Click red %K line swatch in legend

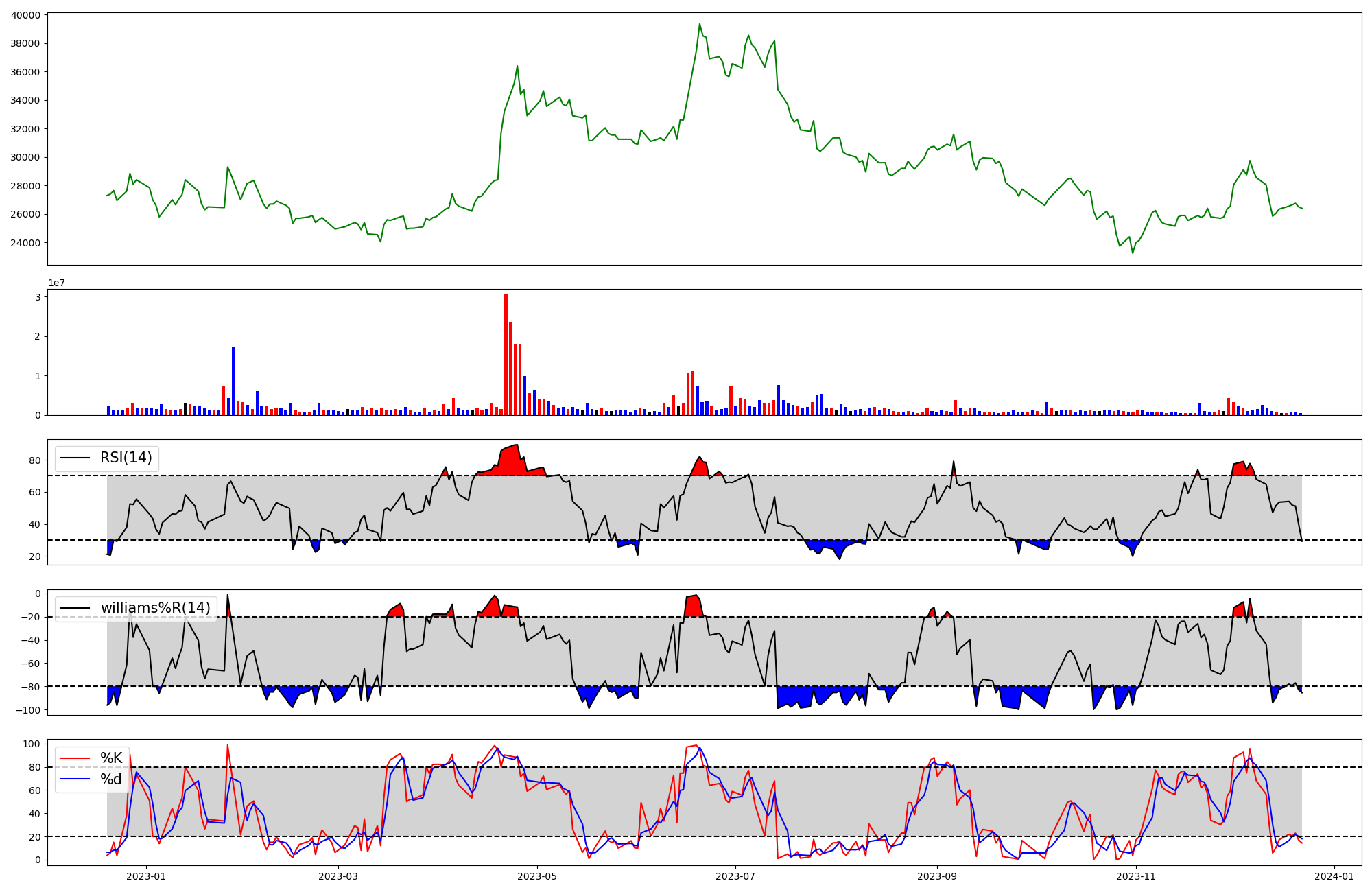(x=75, y=758)
